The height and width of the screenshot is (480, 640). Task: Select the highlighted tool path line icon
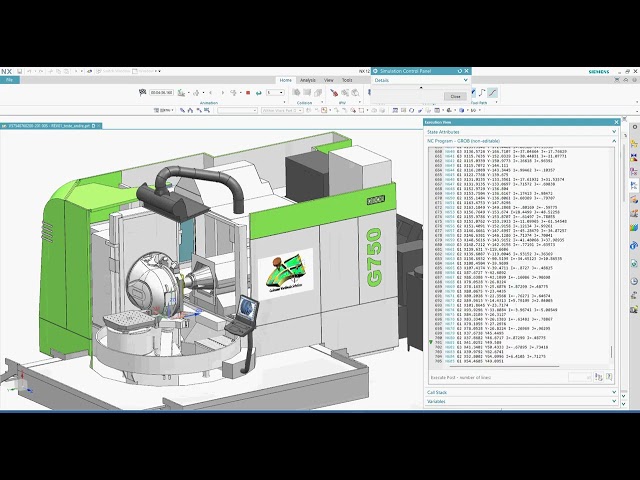493,93
